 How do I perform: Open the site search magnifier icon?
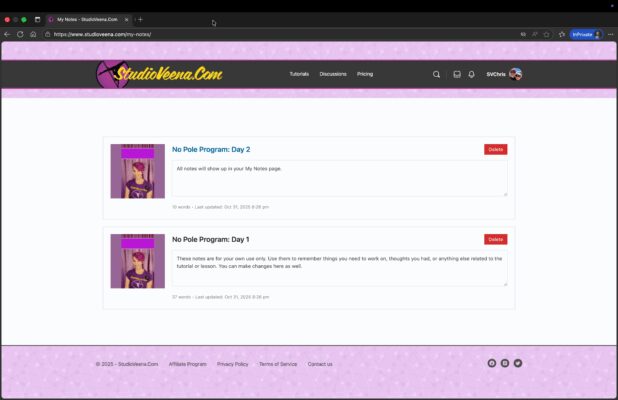click(436, 74)
